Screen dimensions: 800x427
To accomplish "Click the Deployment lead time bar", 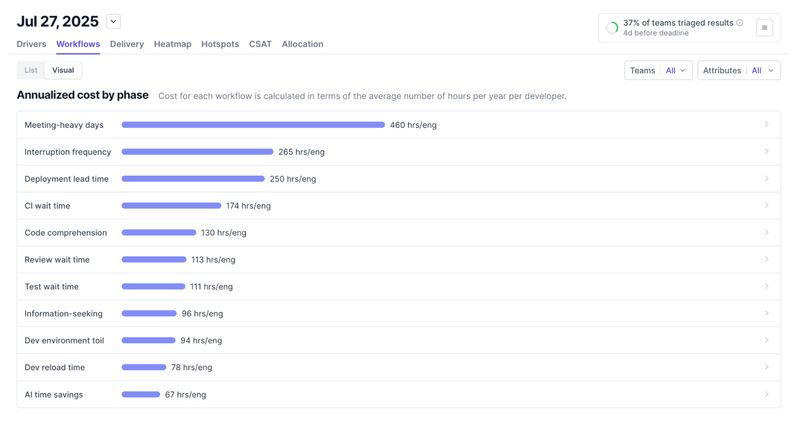I will pos(193,179).
